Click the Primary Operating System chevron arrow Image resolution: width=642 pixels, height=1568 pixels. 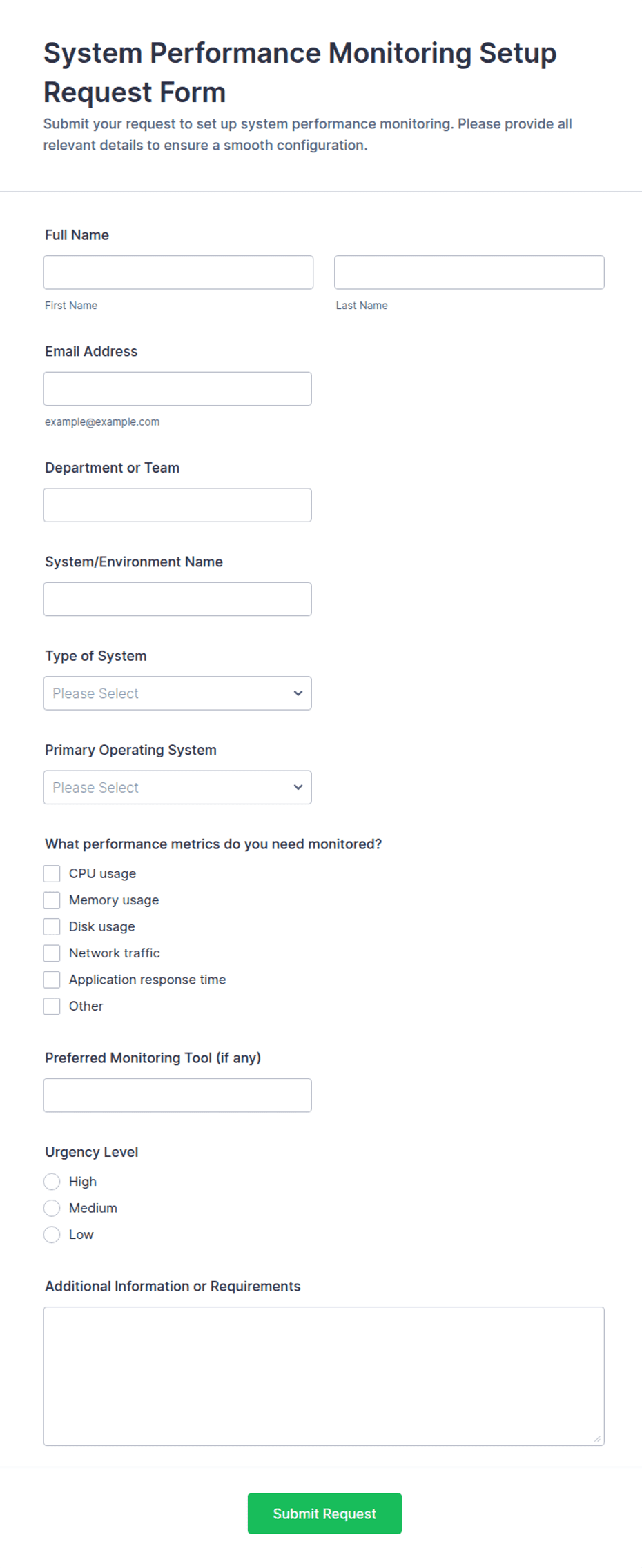[298, 787]
